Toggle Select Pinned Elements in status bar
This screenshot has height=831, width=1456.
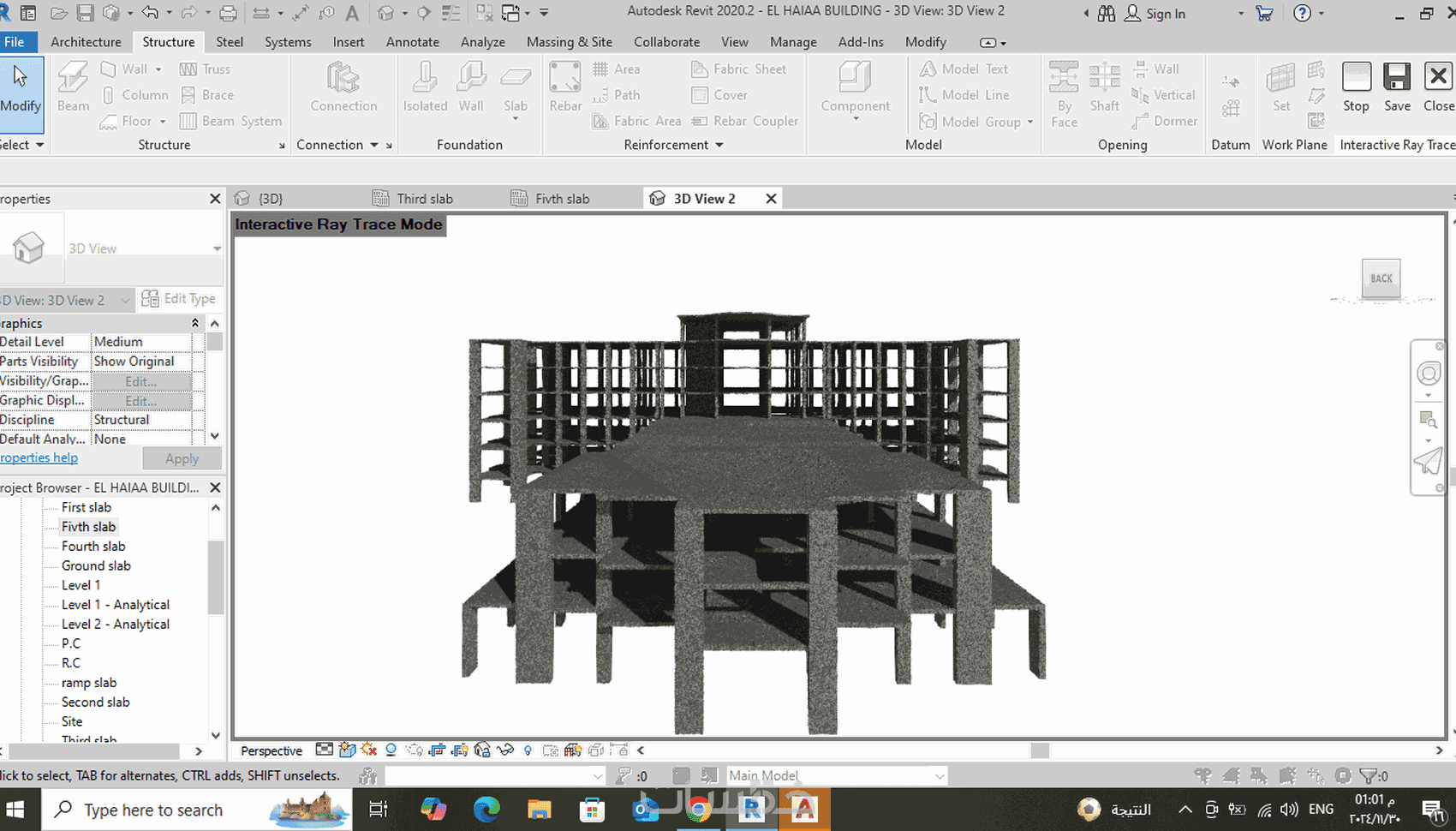click(1259, 776)
